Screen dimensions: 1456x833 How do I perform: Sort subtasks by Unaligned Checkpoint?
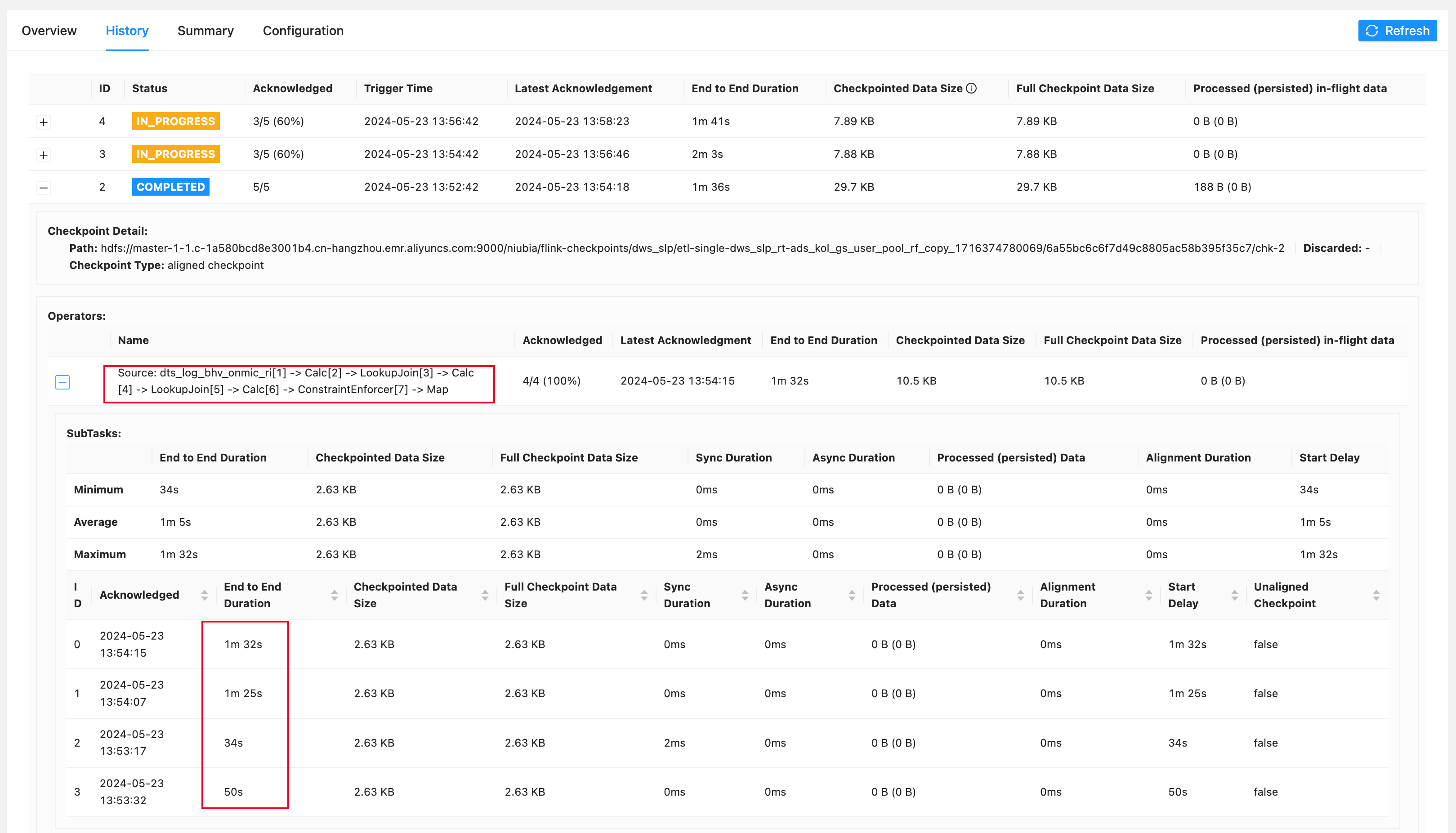[1376, 595]
